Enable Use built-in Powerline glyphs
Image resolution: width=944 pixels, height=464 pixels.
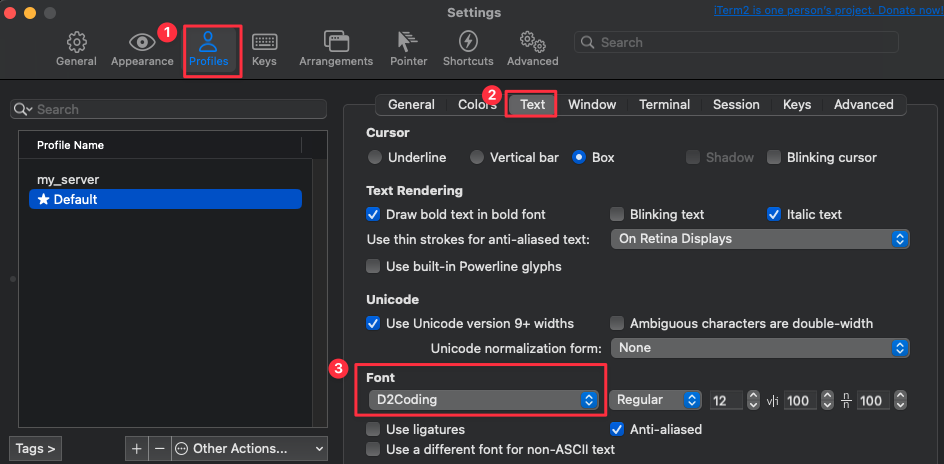(x=373, y=266)
